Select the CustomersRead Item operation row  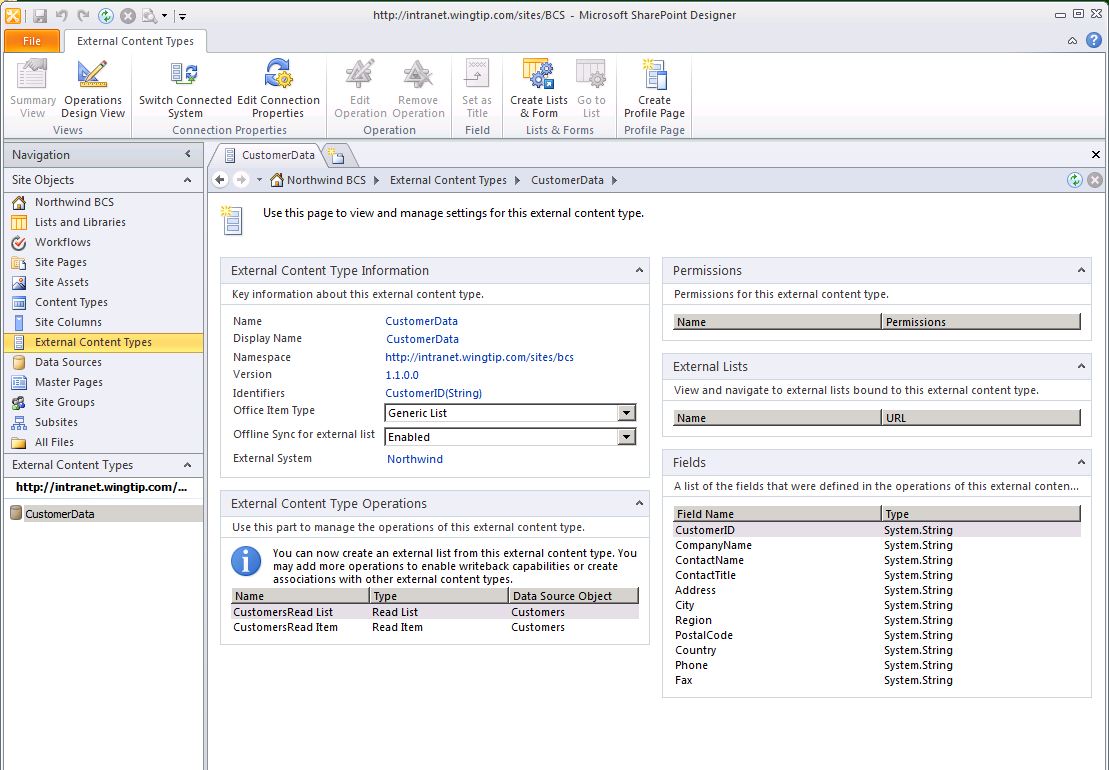click(x=435, y=627)
